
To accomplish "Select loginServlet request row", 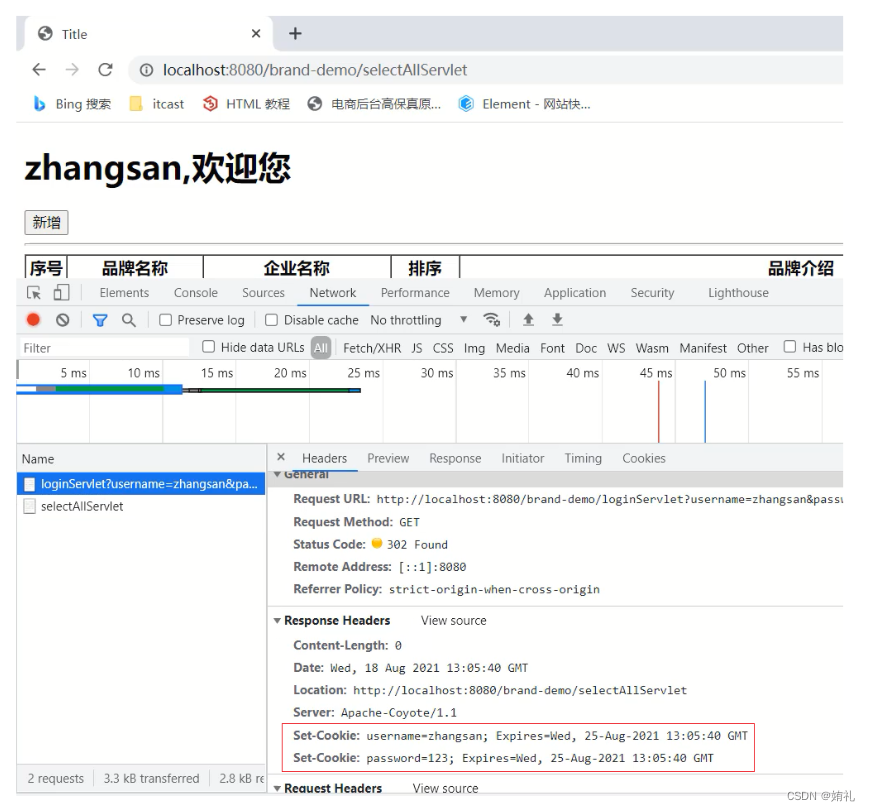I will click(141, 484).
